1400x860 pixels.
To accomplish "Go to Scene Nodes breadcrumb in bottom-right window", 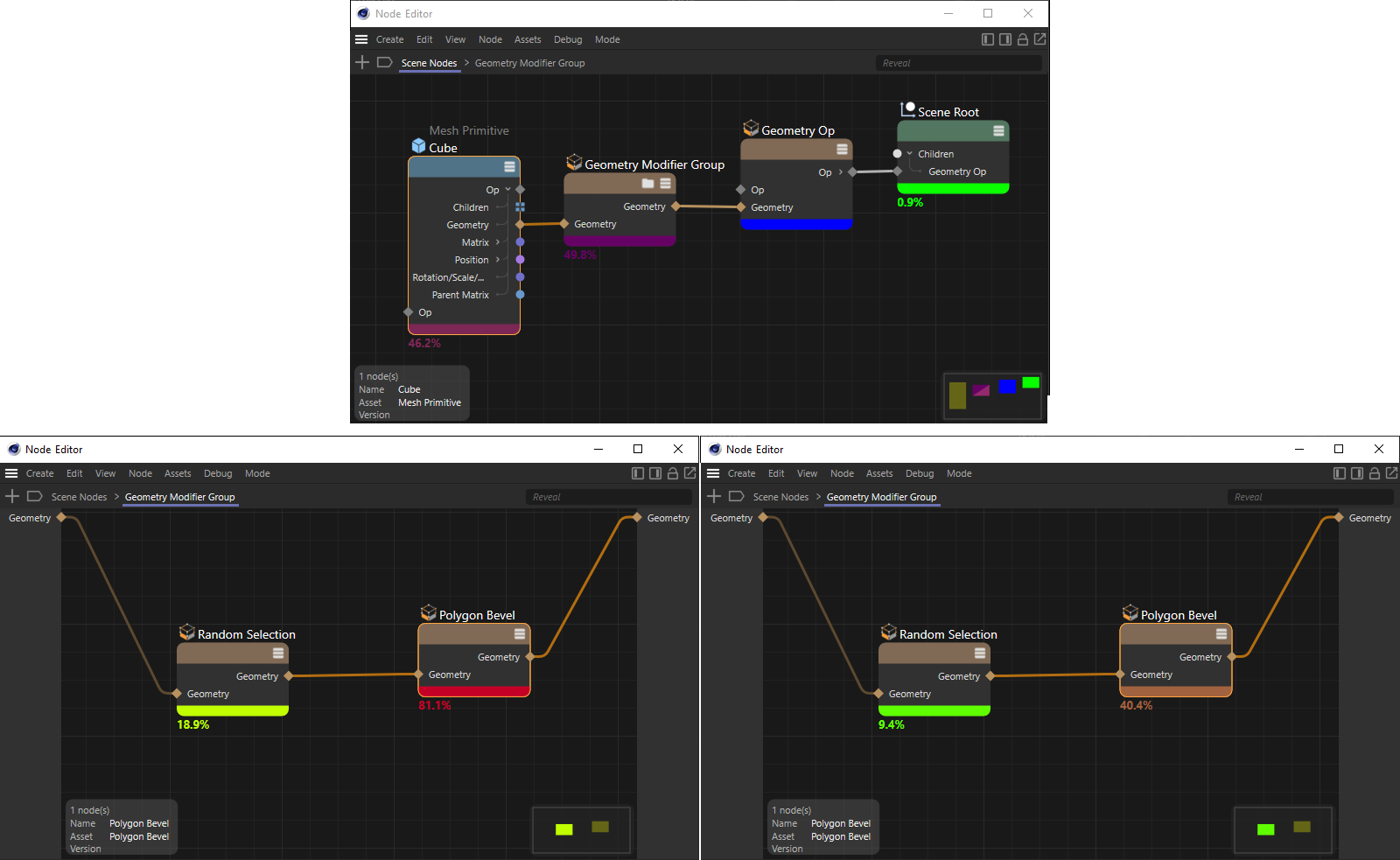I will [x=780, y=497].
